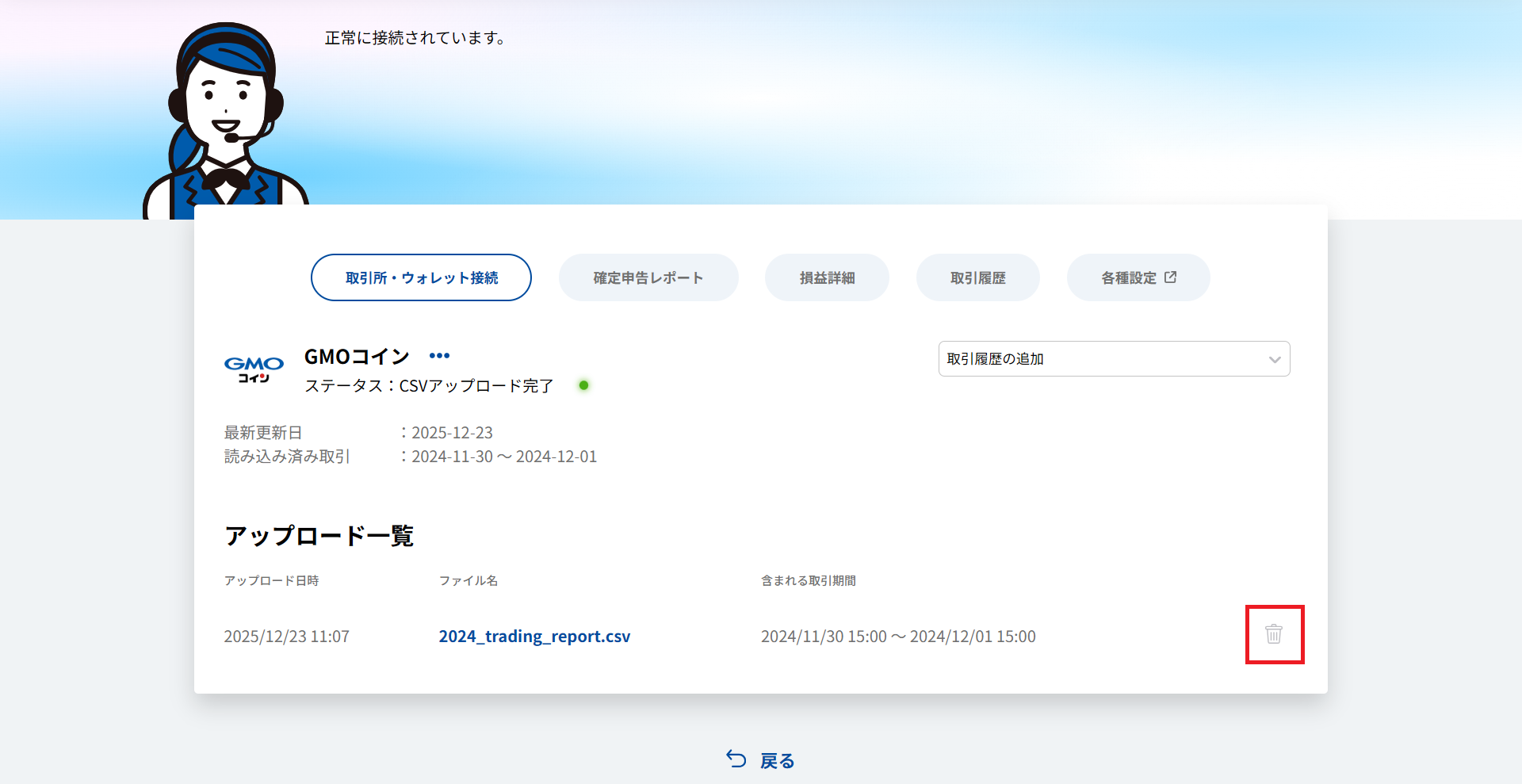Click the 最新更新日 label
The image size is (1522, 784).
click(263, 433)
